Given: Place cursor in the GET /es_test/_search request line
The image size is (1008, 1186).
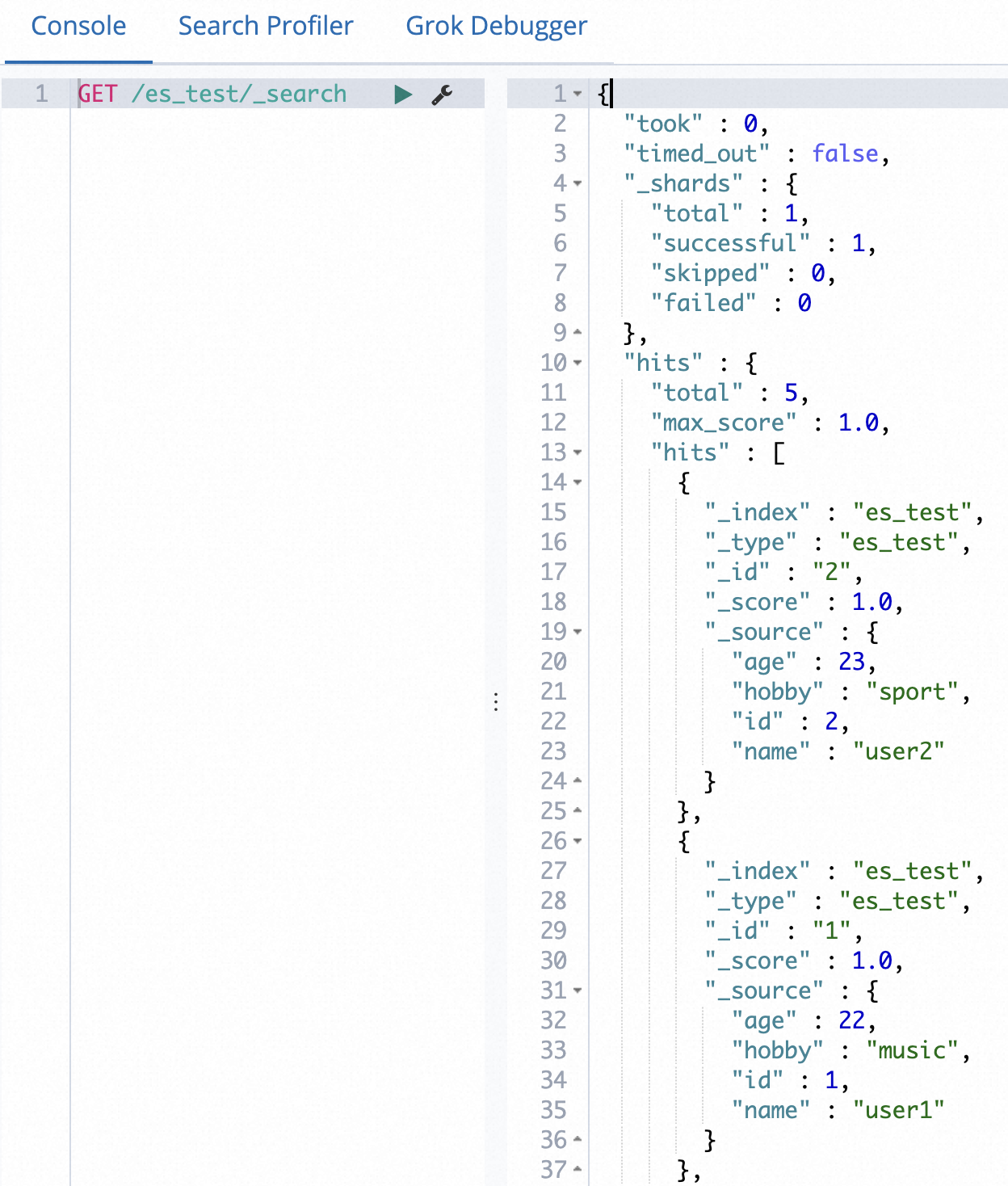Looking at the screenshot, I should (x=212, y=94).
